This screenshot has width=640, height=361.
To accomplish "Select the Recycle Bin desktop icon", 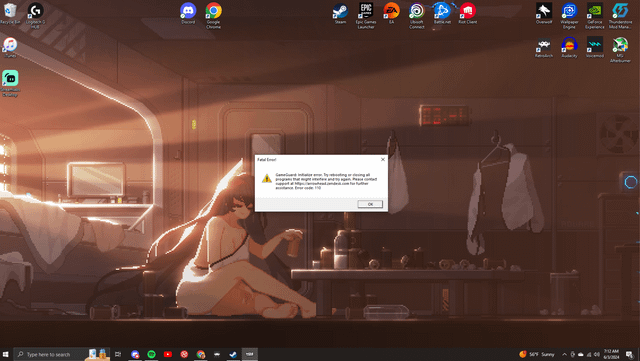I will coord(10,13).
